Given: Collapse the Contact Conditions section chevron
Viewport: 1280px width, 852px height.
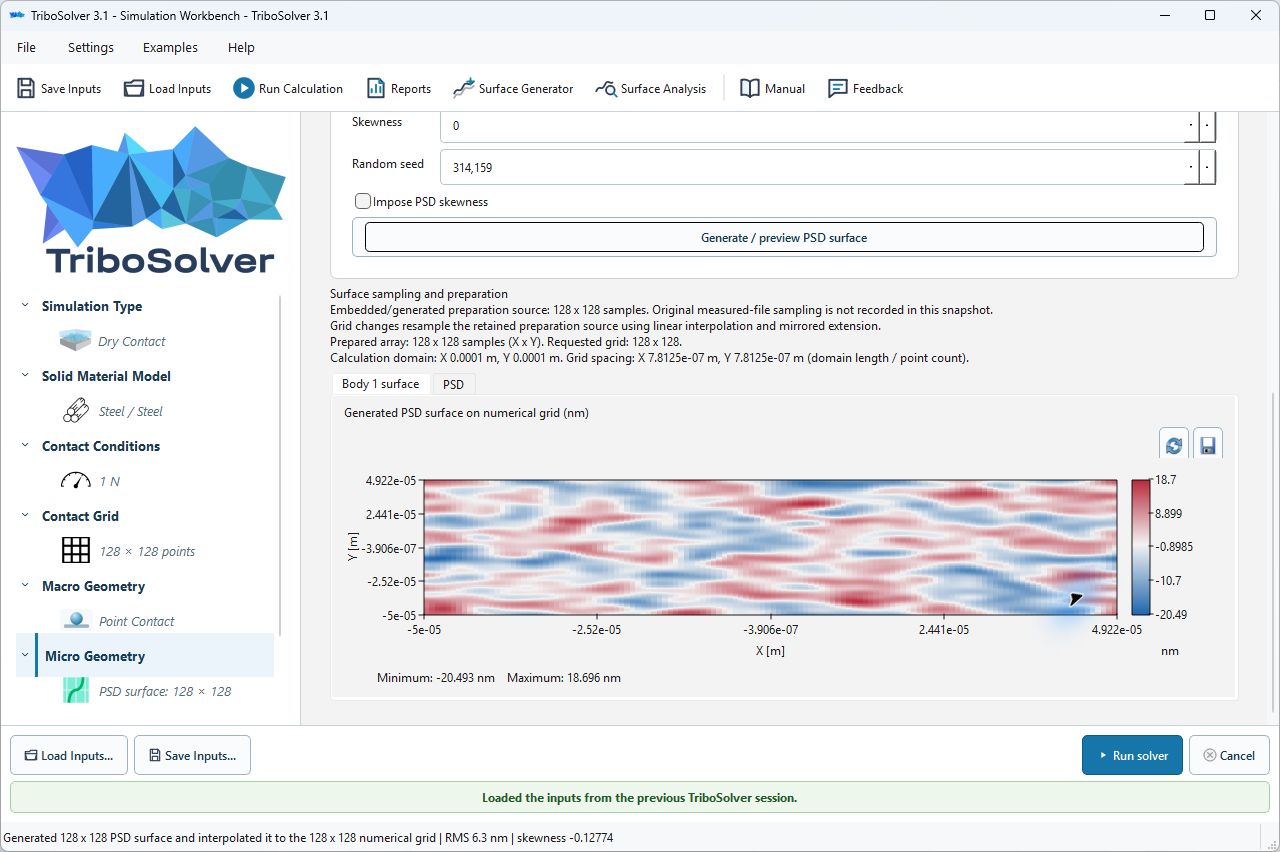Looking at the screenshot, I should [25, 446].
